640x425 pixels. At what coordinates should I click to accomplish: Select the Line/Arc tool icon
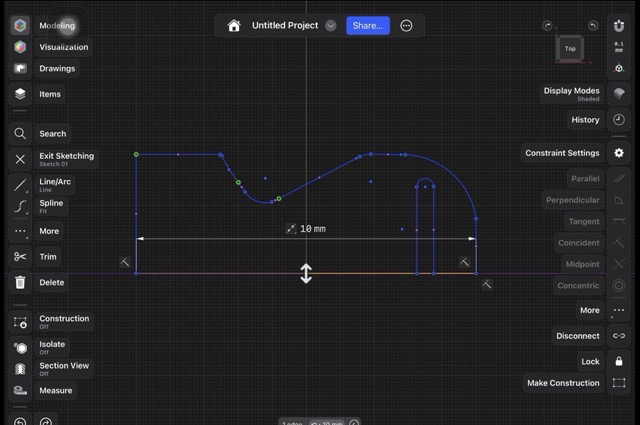coord(20,185)
